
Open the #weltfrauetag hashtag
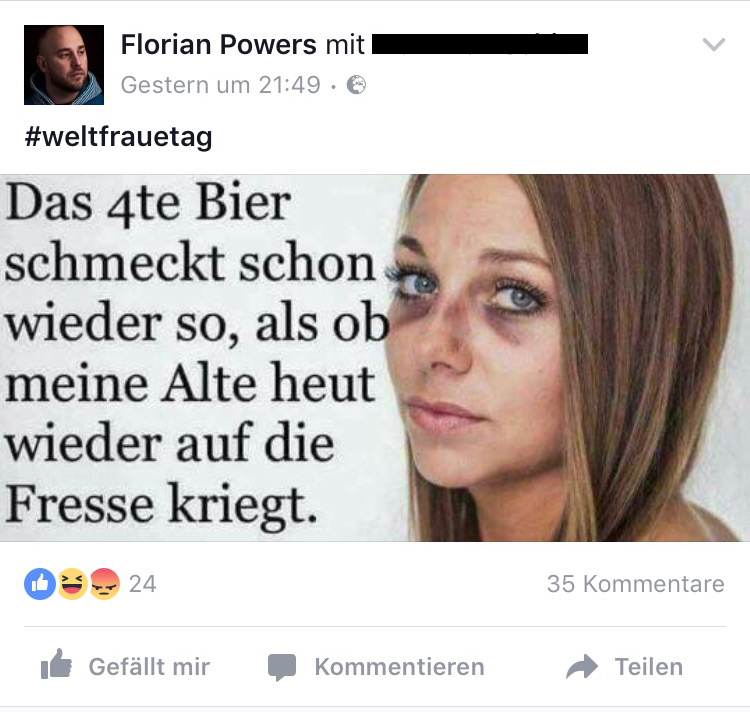pos(118,137)
